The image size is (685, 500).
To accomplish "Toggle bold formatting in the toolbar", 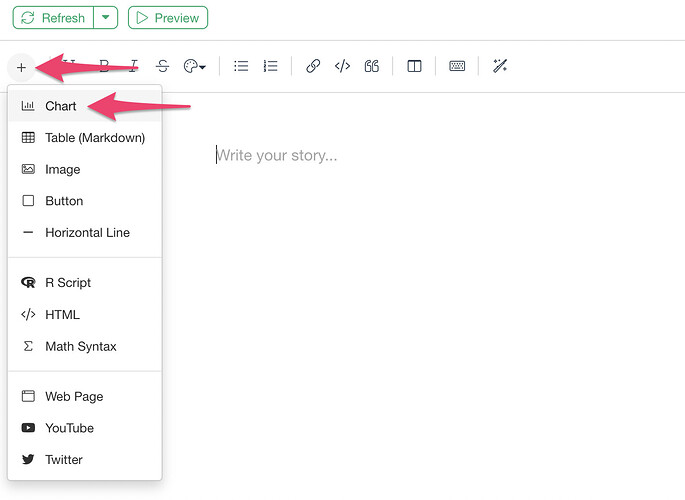I will pyautogui.click(x=104, y=66).
